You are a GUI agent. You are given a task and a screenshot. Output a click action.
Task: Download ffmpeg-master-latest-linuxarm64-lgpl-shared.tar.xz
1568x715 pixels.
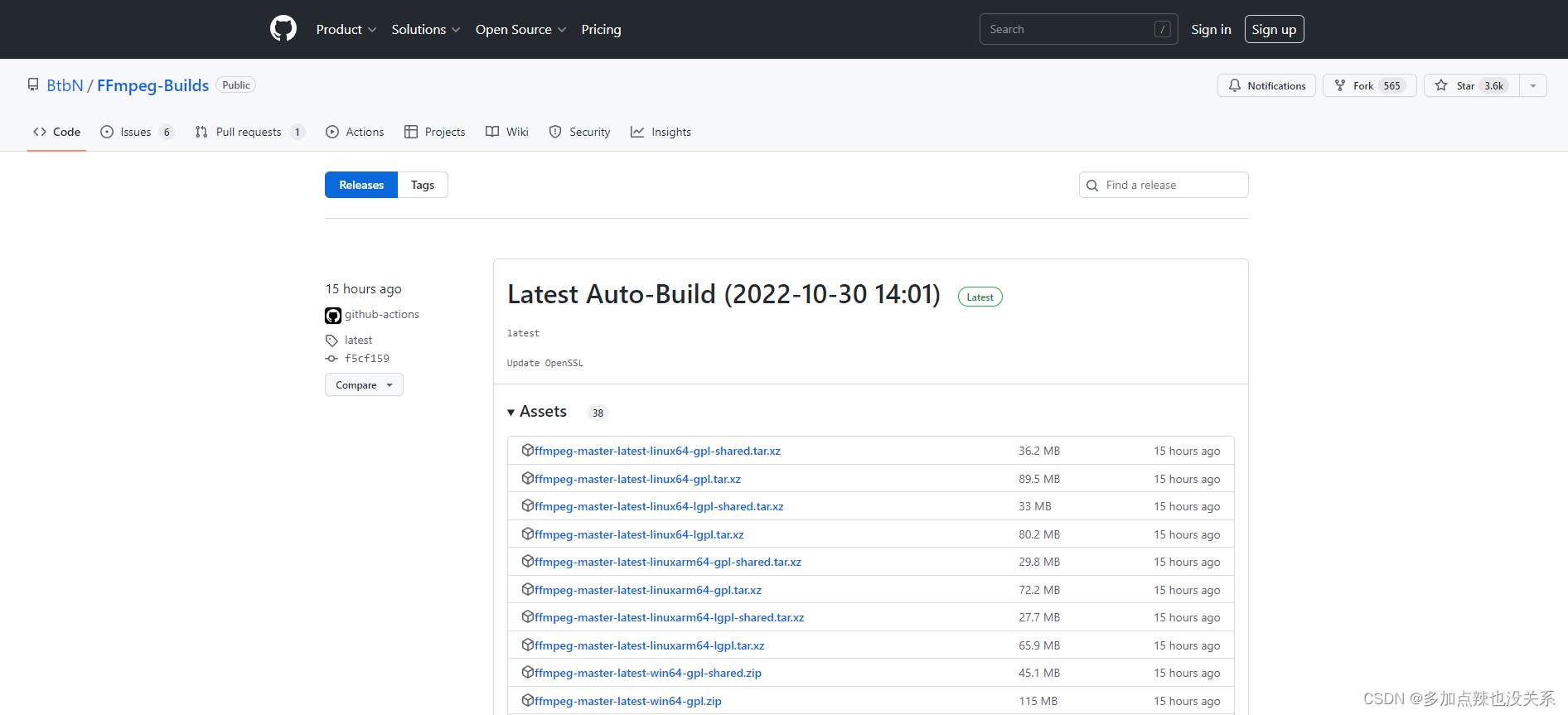[670, 617]
